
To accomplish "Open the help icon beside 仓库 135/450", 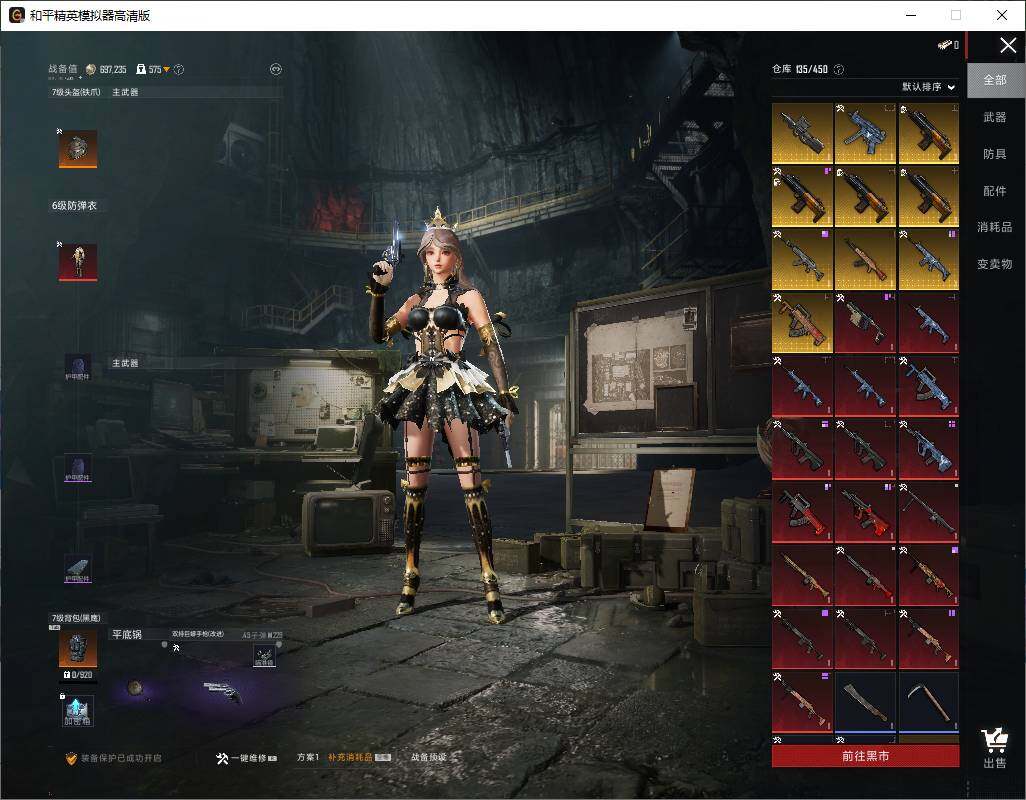I will (839, 69).
